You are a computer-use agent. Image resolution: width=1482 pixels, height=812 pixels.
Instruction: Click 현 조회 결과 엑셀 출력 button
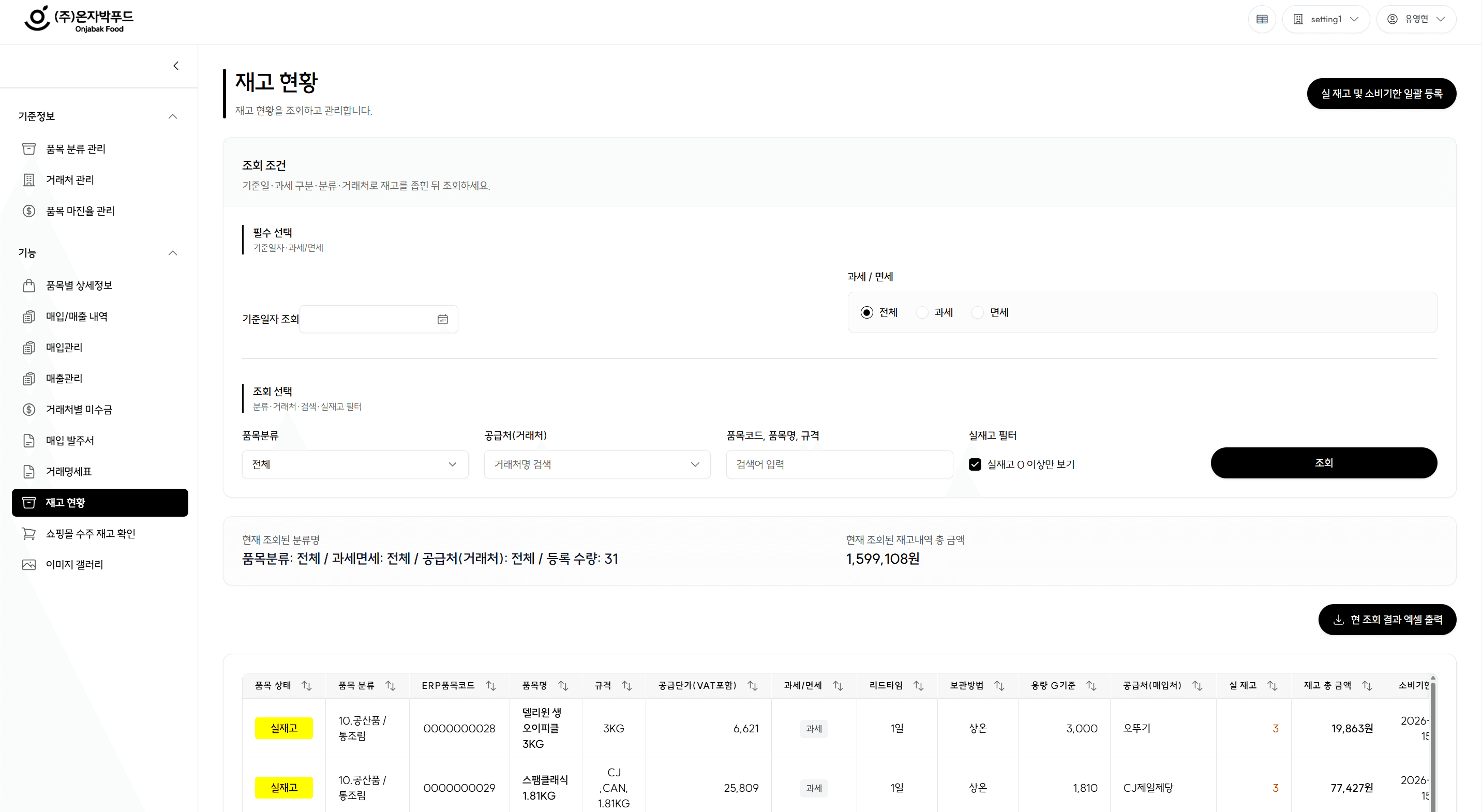(x=1387, y=620)
